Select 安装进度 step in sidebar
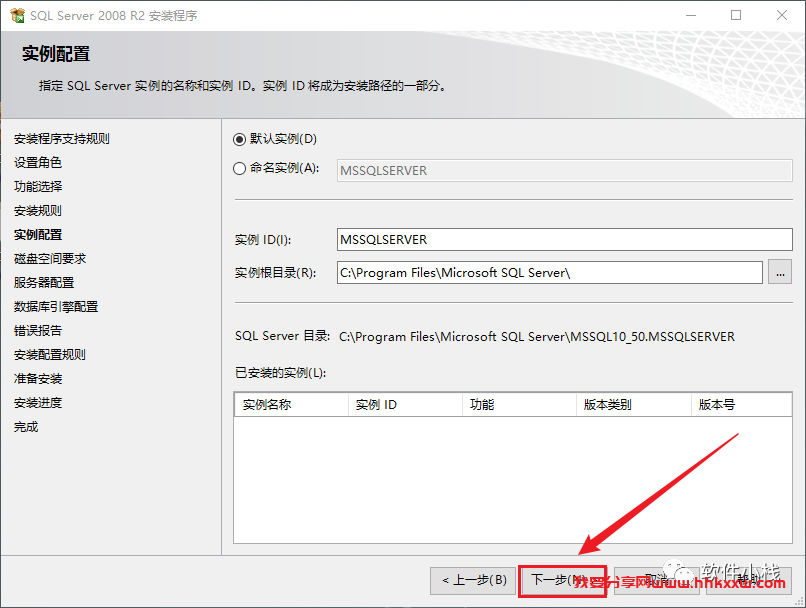The width and height of the screenshot is (806, 608). (x=38, y=403)
